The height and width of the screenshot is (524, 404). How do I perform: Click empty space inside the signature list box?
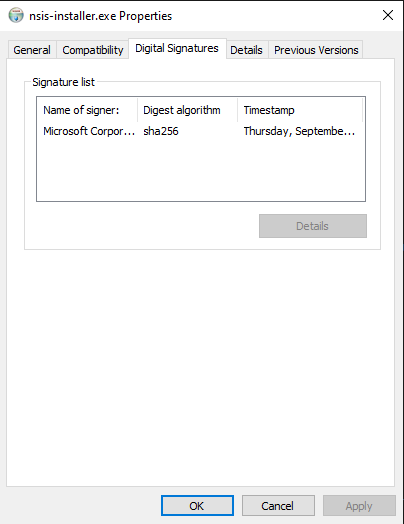200,170
